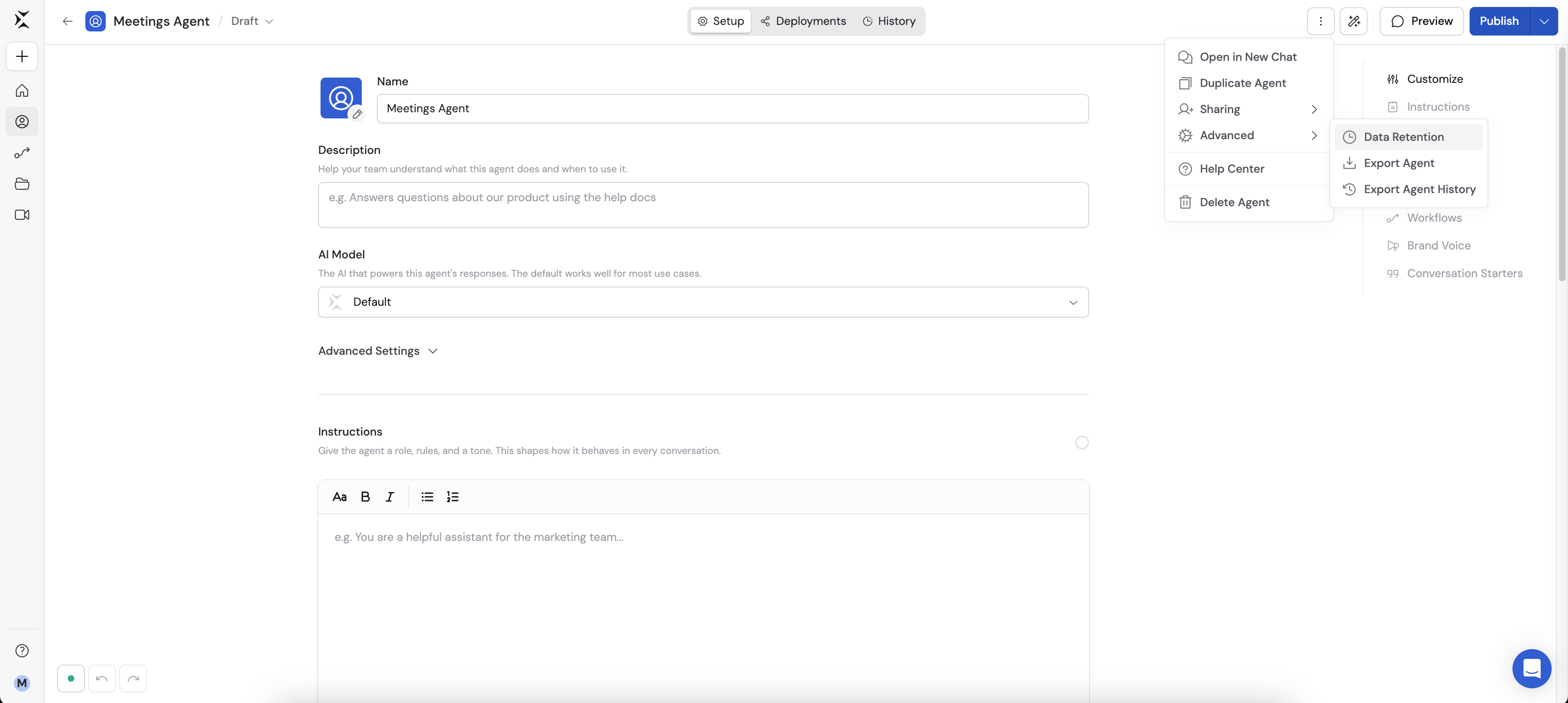Open the video meetings sidebar icon
Viewport: 1568px width, 703px height.
click(22, 215)
